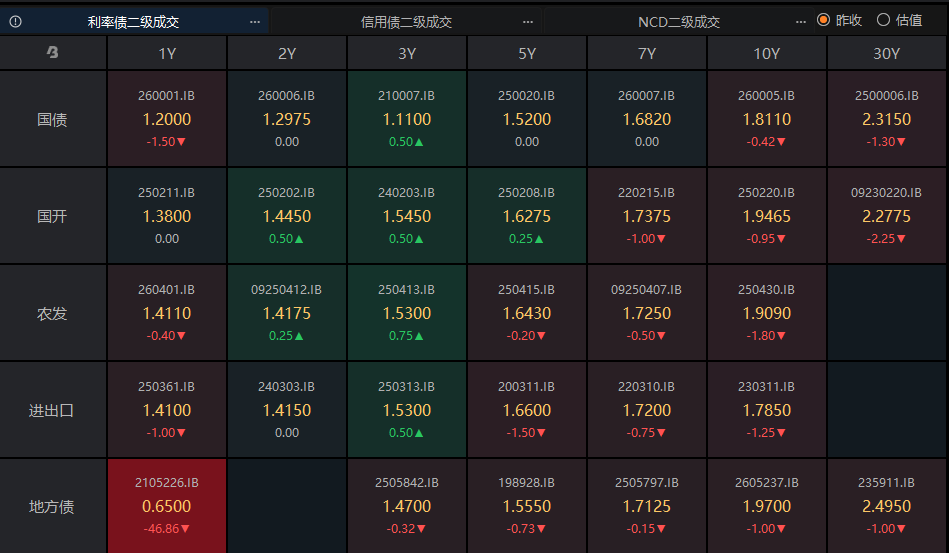949x553 pixels.
Task: Select the 估值 radio option
Action: coord(883,20)
